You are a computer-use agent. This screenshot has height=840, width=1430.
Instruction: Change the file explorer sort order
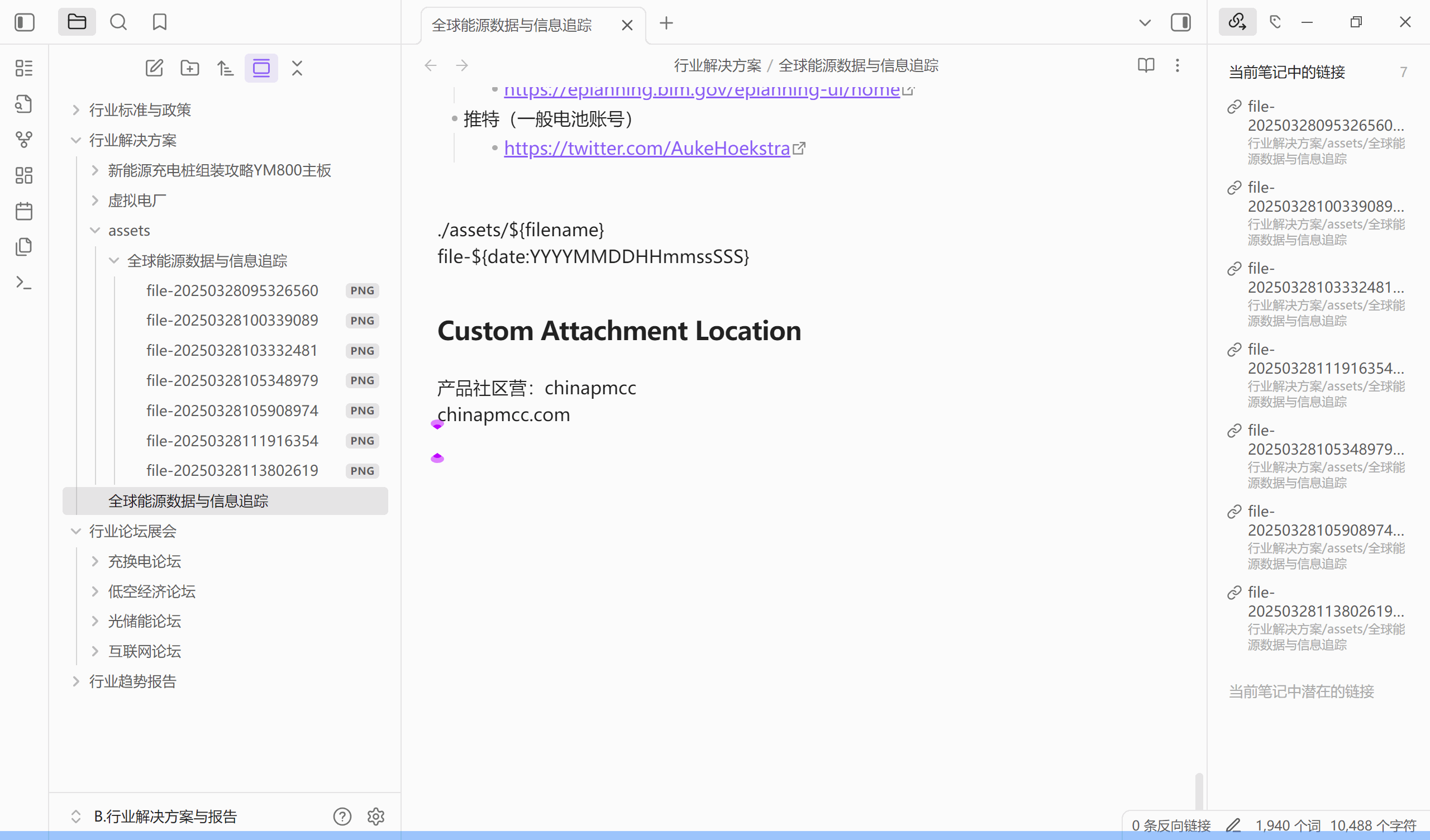[x=225, y=68]
